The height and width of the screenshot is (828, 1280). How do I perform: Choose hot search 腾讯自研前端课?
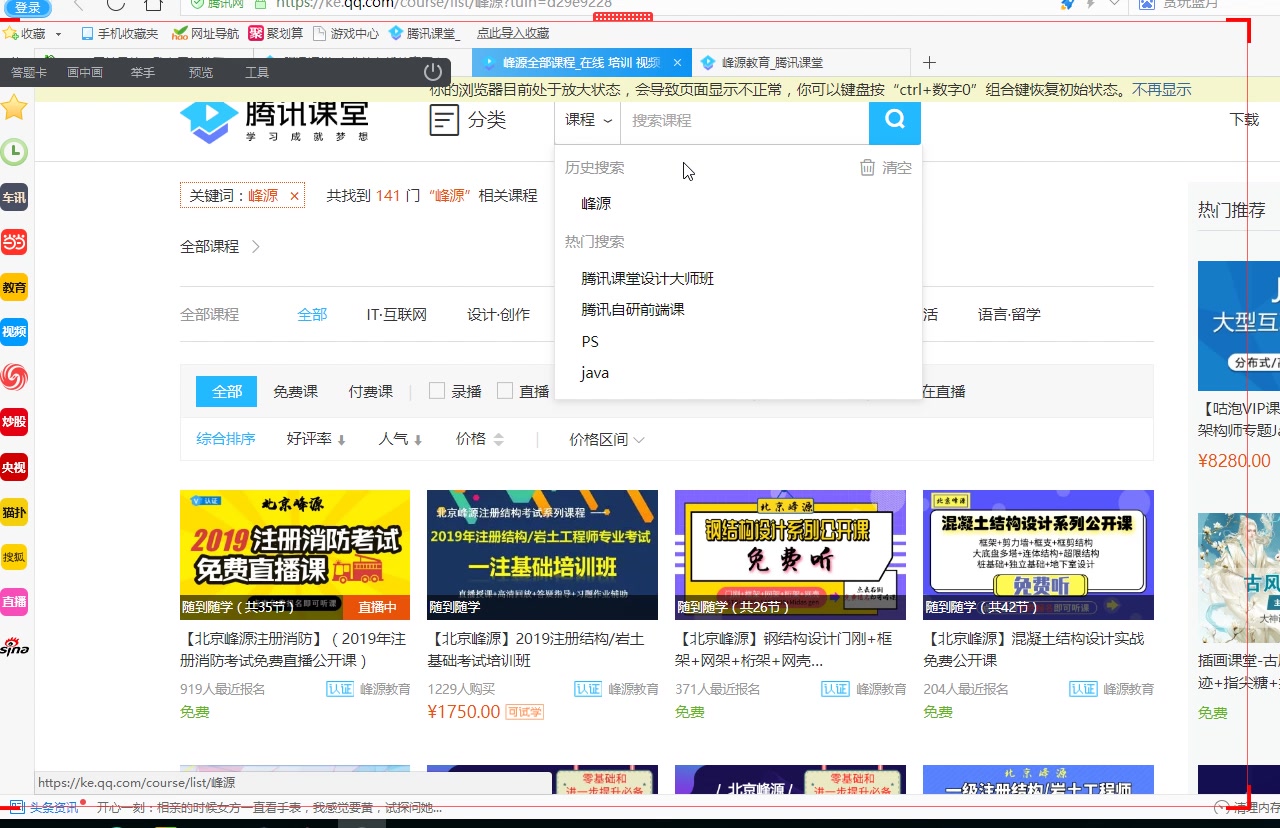point(633,310)
